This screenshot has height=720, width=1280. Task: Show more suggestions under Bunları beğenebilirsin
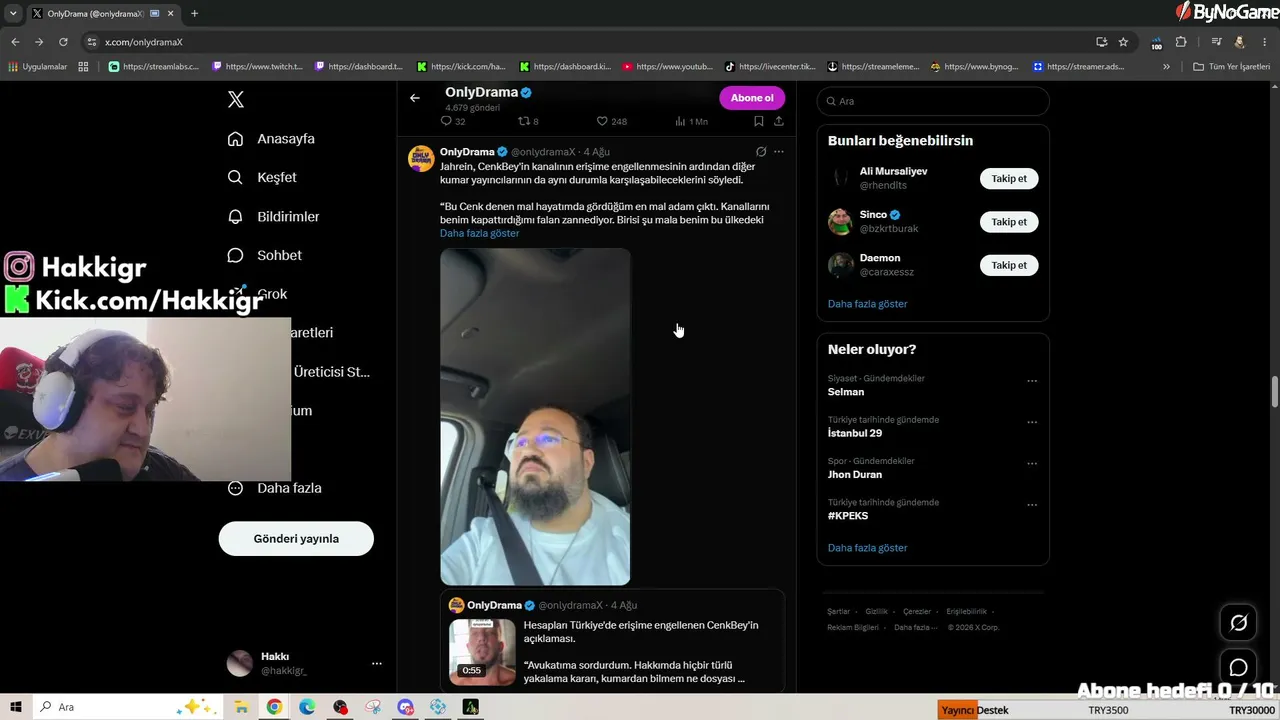[868, 303]
